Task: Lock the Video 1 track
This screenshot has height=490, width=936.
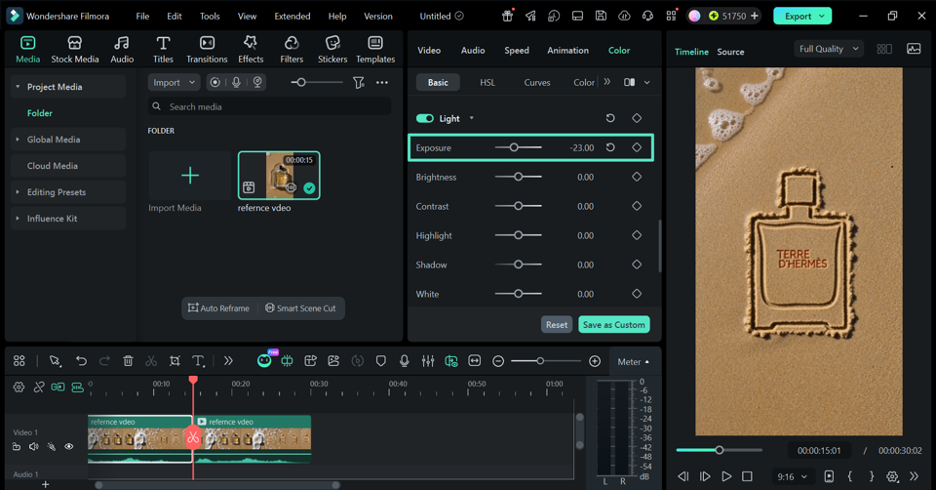Action: [x=17, y=446]
